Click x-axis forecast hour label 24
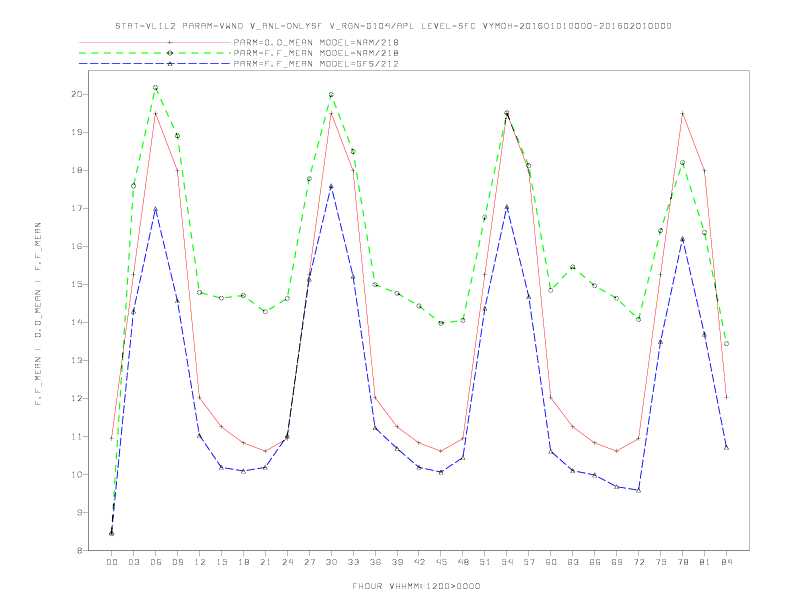 (287, 562)
